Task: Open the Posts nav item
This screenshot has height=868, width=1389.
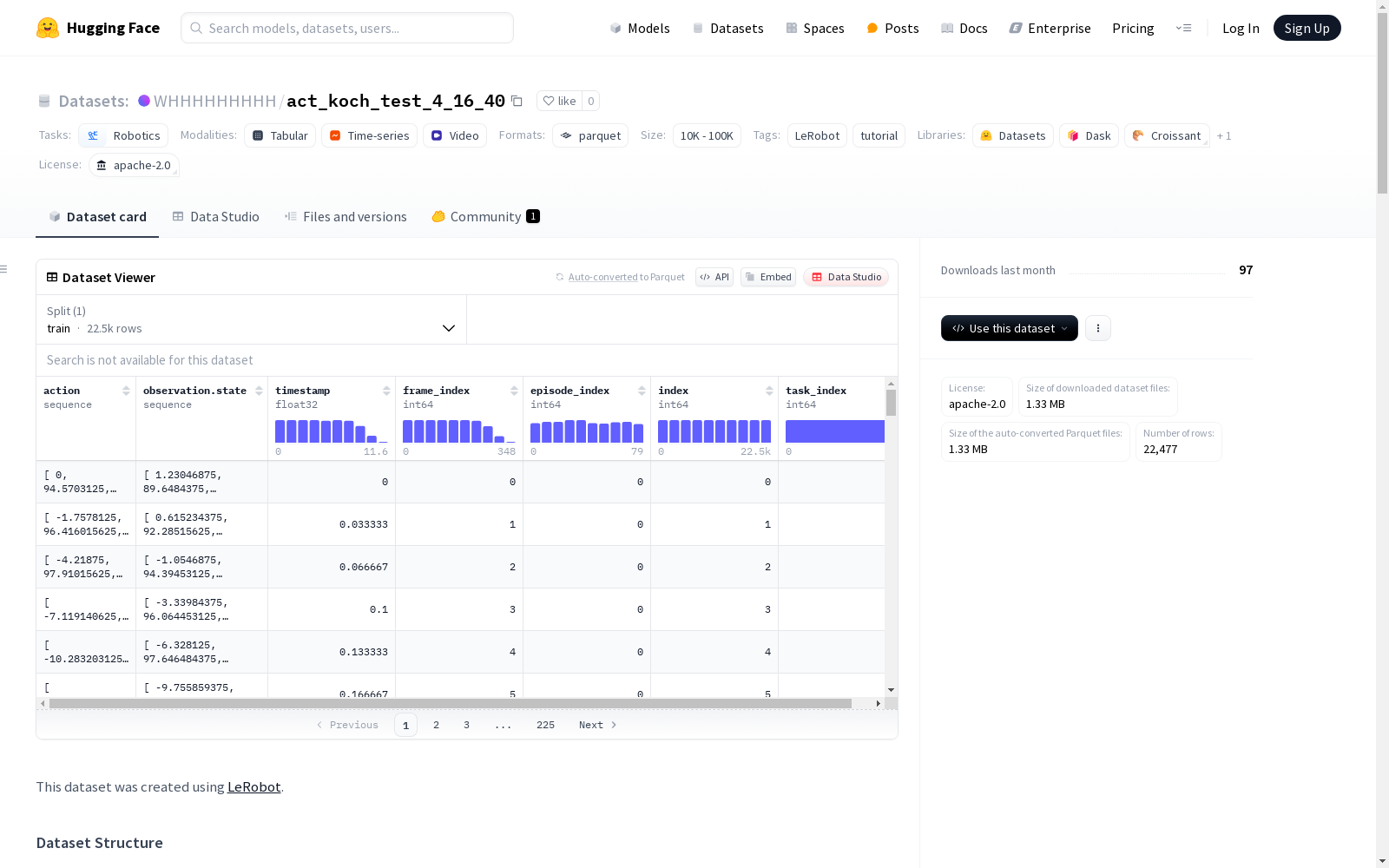Action: point(893,28)
